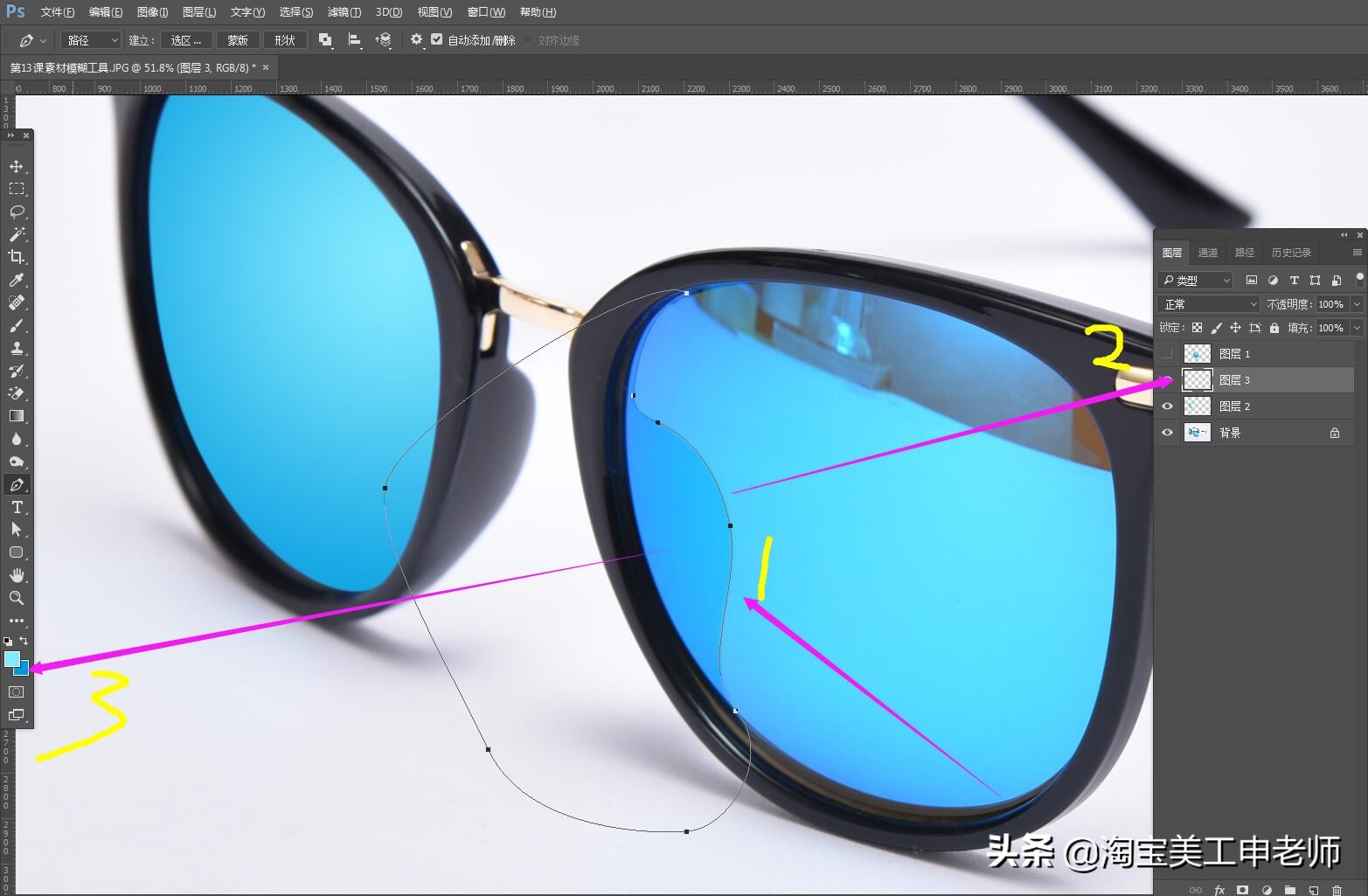Collapse the Layers panel to icons
The height and width of the screenshot is (896, 1368).
[x=1344, y=234]
